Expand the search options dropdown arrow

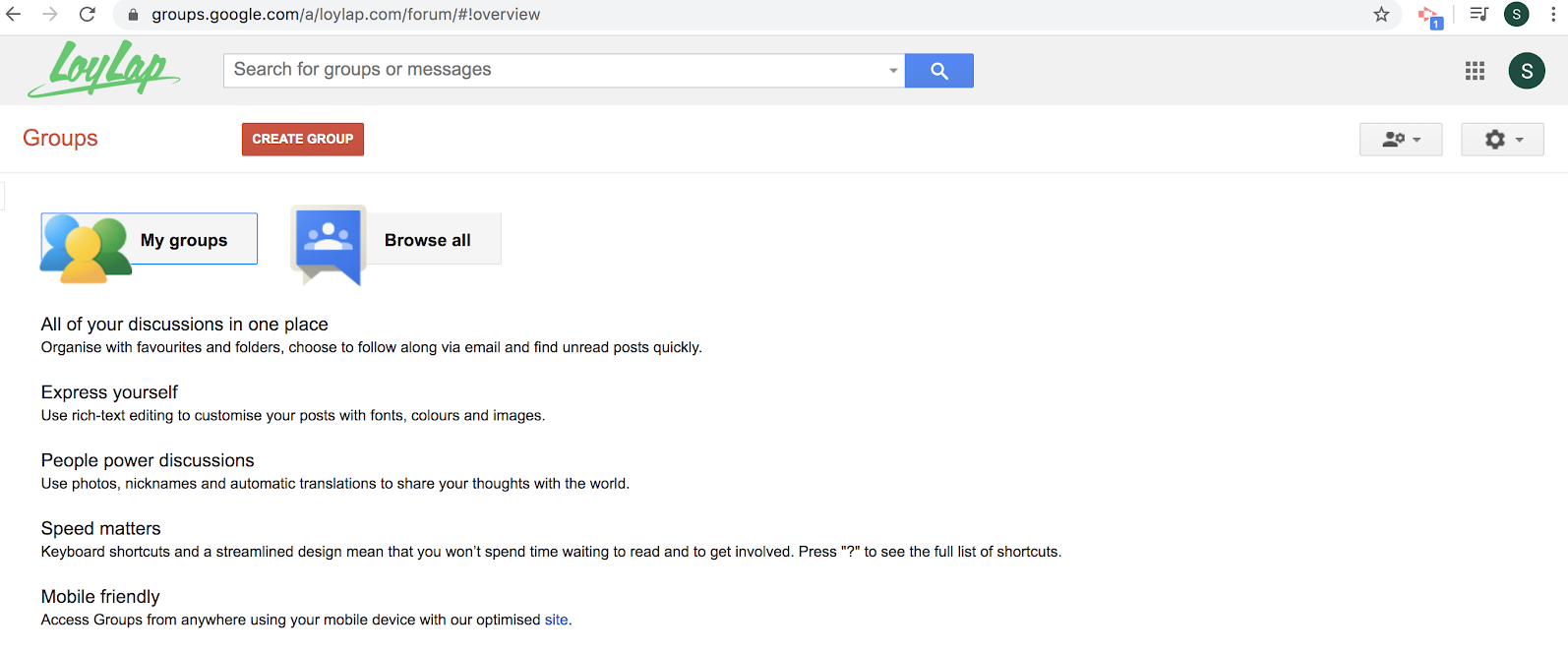point(893,71)
